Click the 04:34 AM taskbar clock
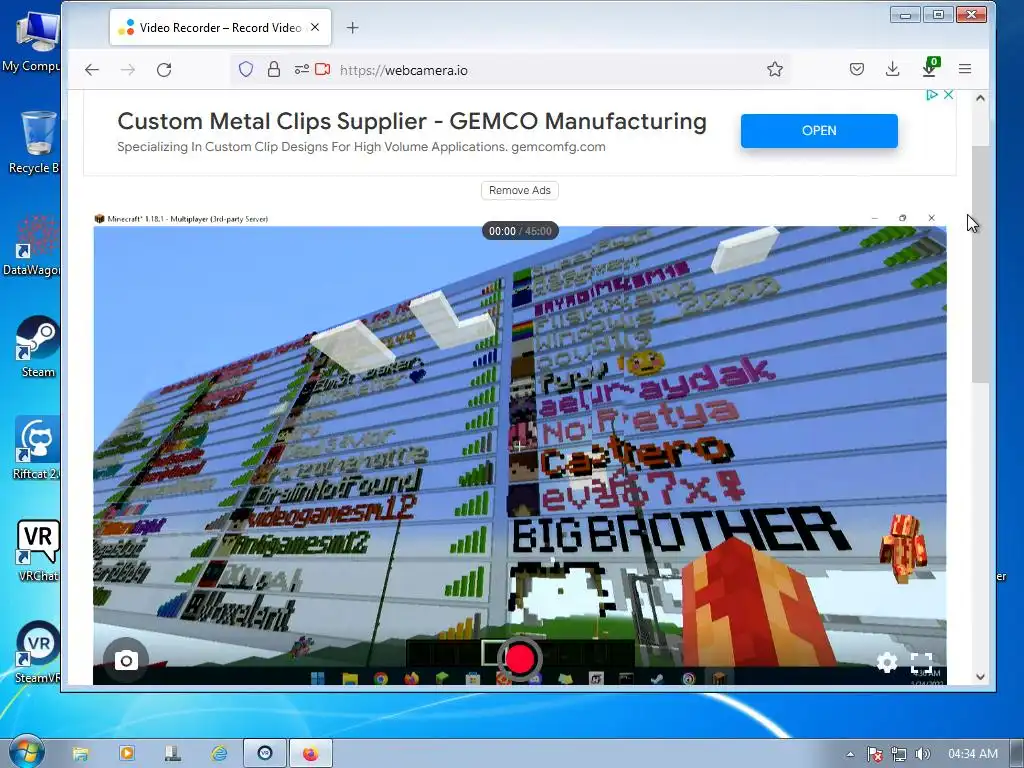 [972, 754]
